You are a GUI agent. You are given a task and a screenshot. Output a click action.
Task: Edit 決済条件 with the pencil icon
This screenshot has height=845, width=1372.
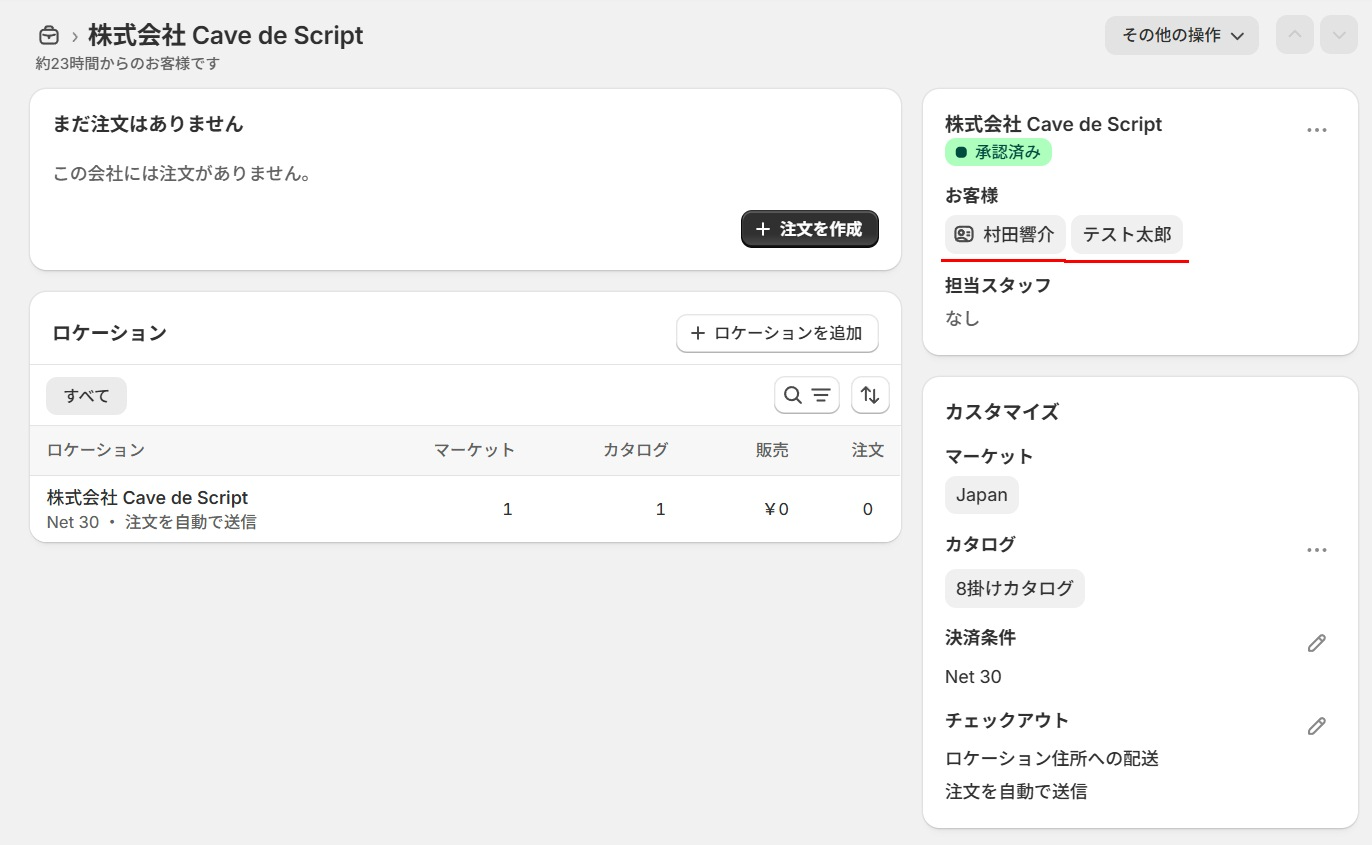coord(1316,643)
